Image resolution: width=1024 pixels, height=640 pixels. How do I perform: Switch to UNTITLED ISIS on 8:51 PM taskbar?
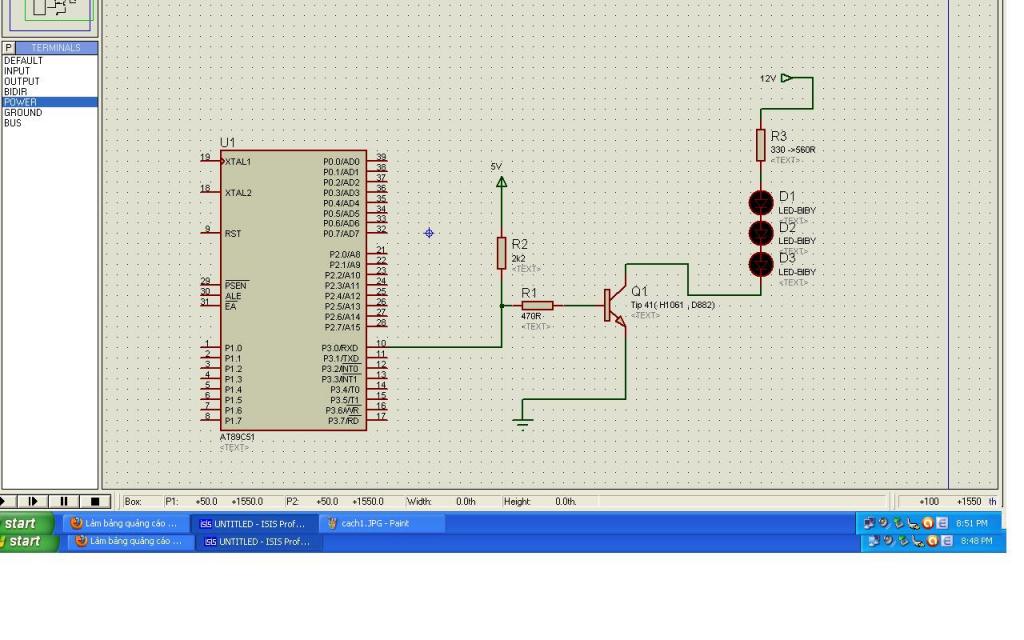255,524
